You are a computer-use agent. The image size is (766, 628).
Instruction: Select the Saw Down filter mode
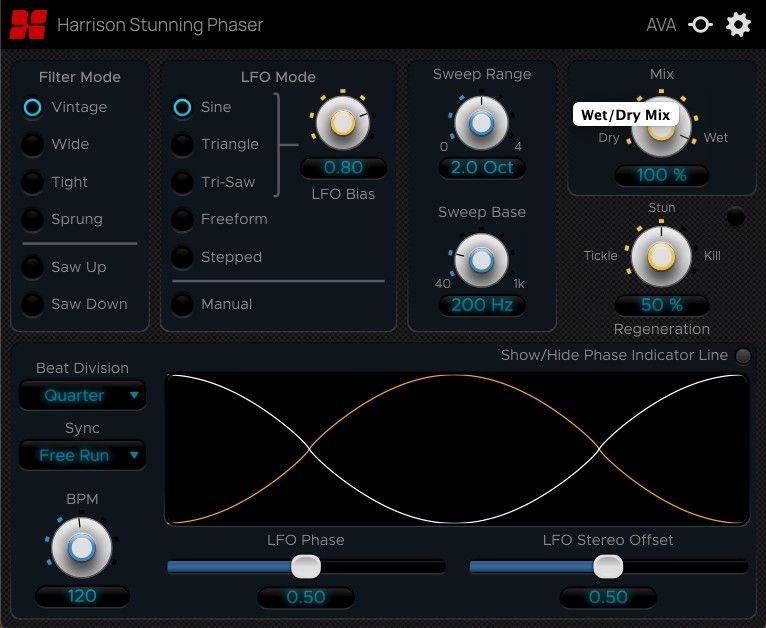[x=34, y=304]
